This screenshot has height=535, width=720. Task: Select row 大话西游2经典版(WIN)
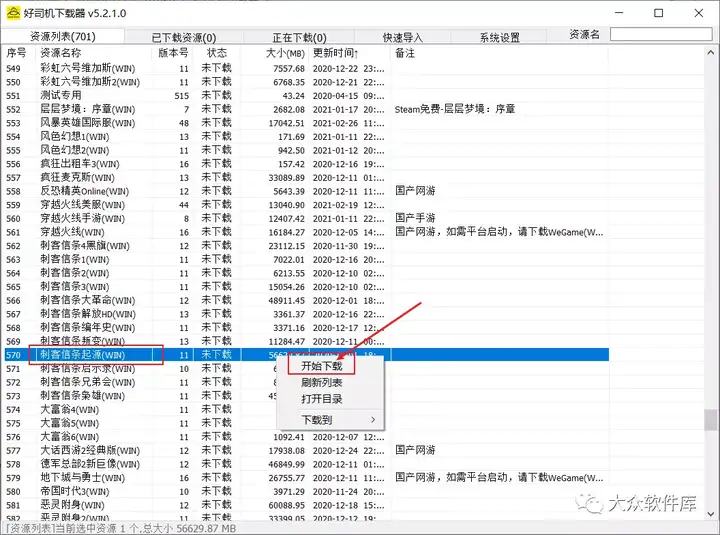307,451
